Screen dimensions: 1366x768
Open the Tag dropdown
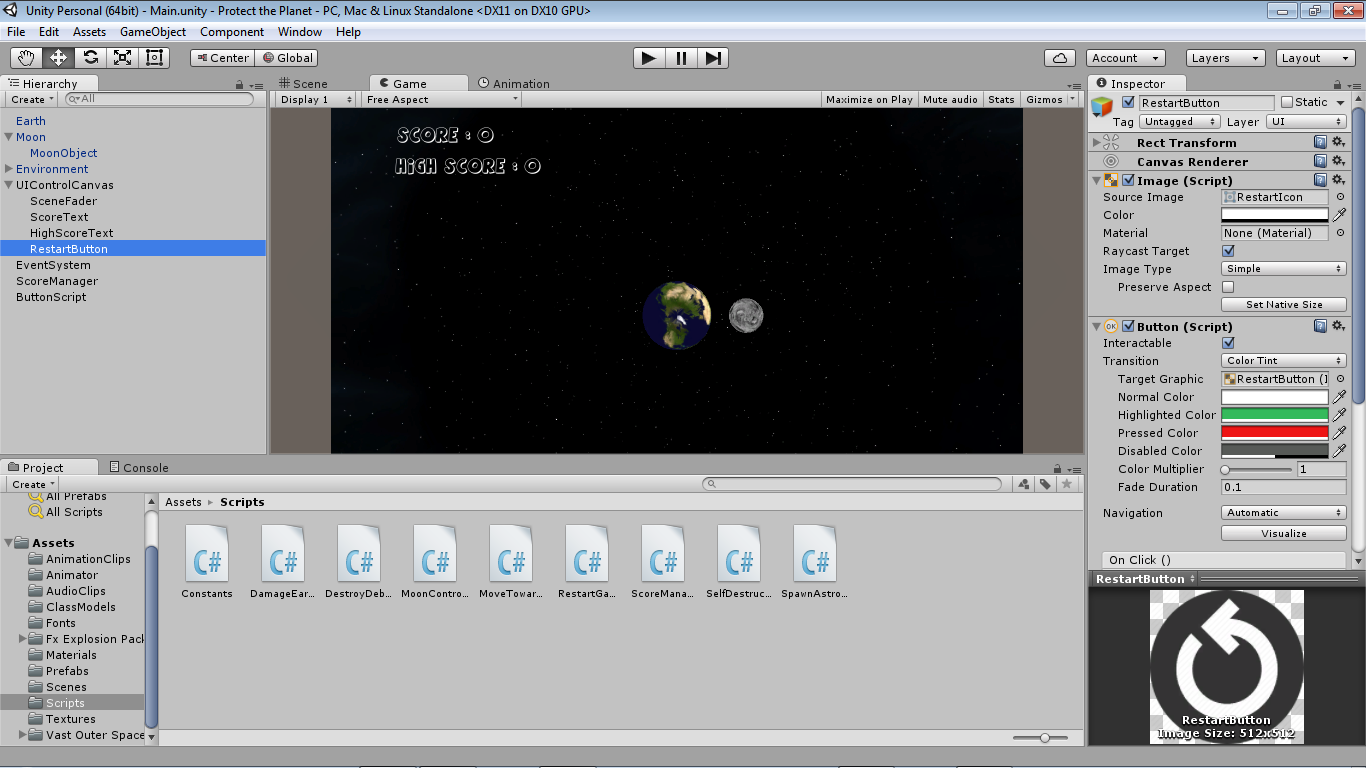pyautogui.click(x=1180, y=122)
